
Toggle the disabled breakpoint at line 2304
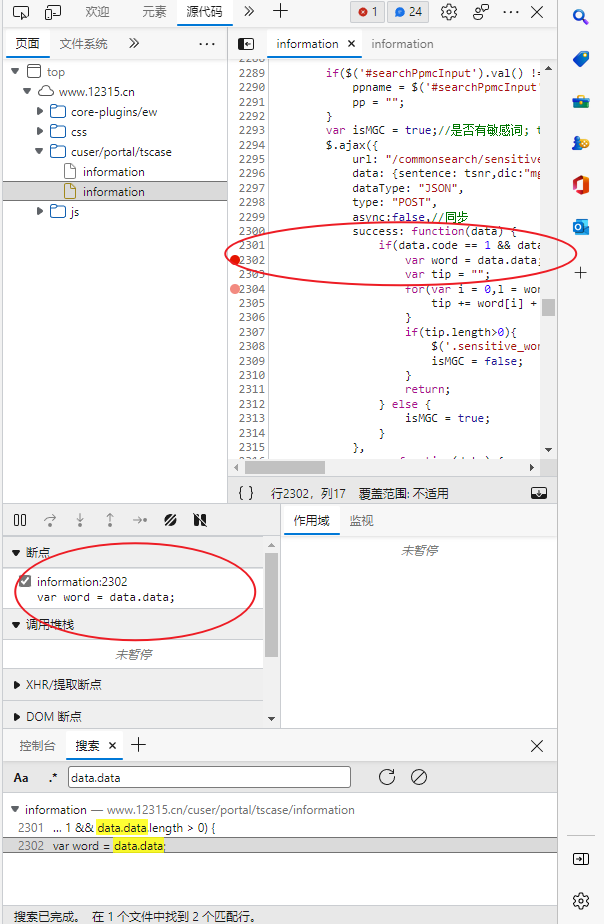point(235,289)
